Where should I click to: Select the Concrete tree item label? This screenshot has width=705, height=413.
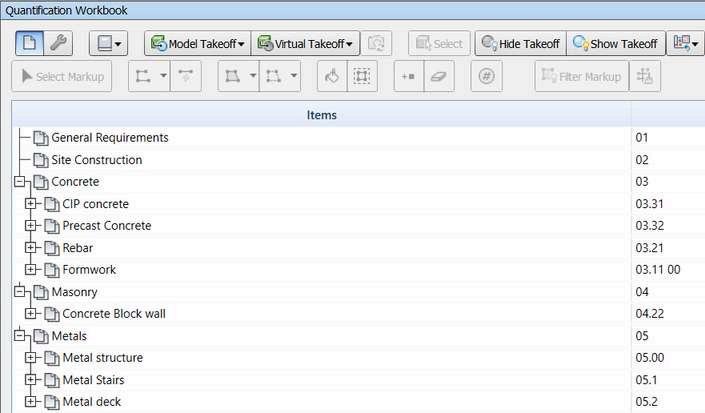pos(75,182)
